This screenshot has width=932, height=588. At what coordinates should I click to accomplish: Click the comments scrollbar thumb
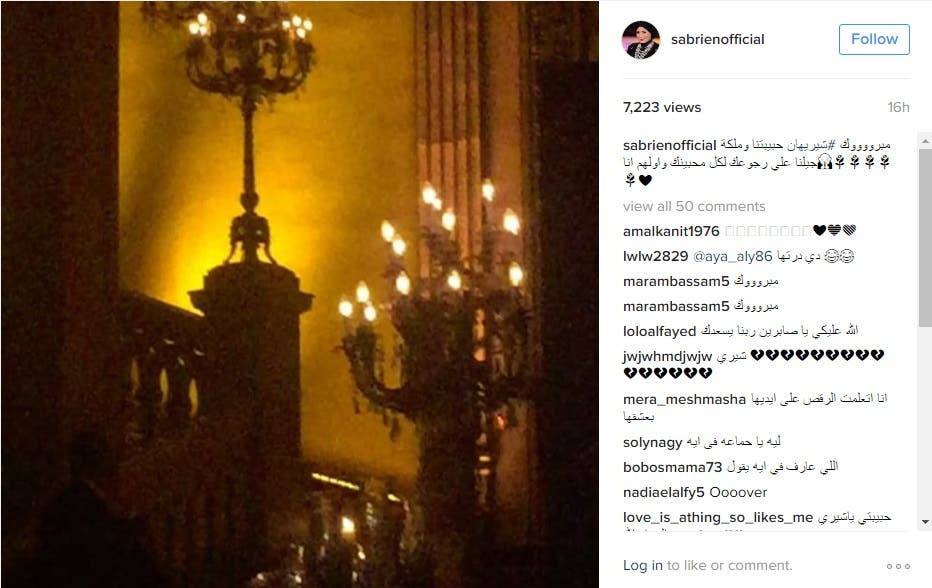click(925, 238)
